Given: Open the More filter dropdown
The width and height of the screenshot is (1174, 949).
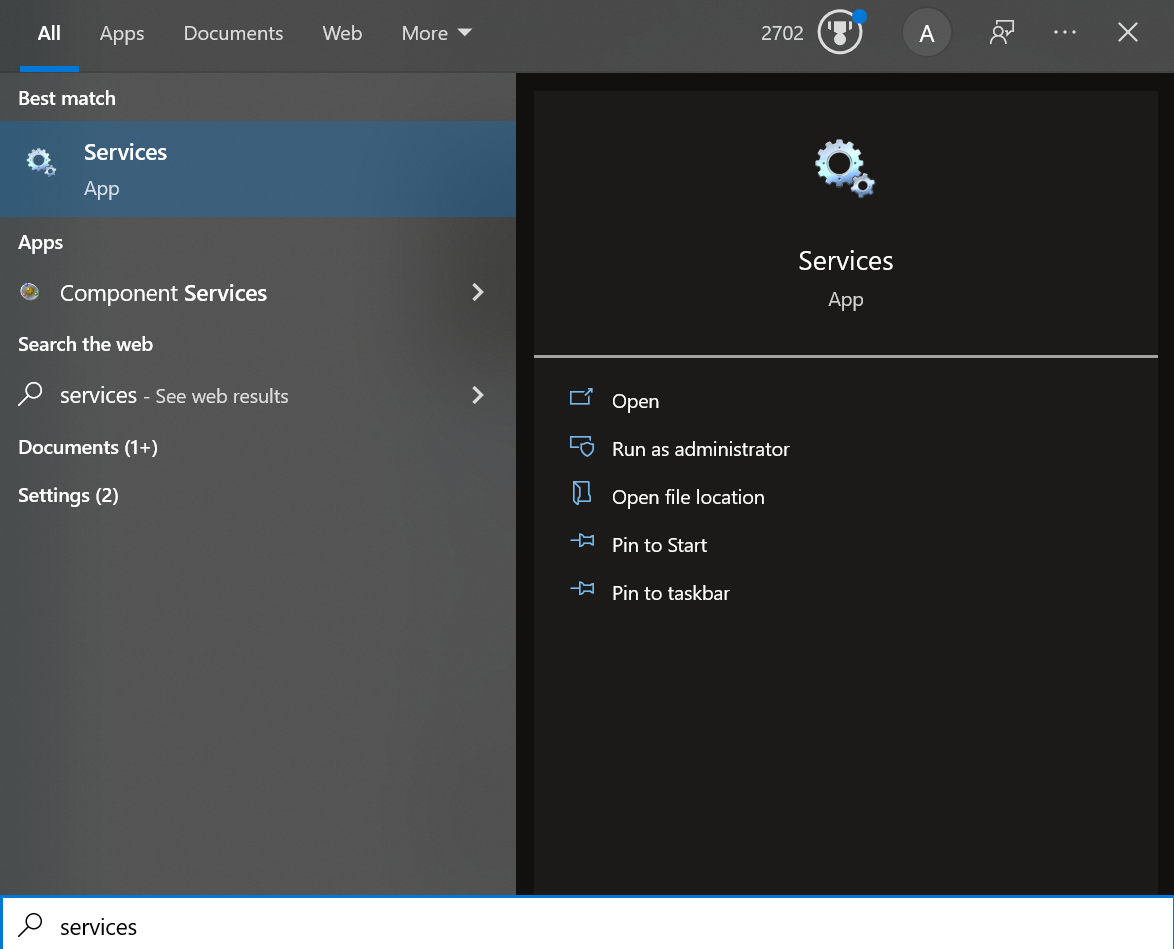Looking at the screenshot, I should click(437, 33).
